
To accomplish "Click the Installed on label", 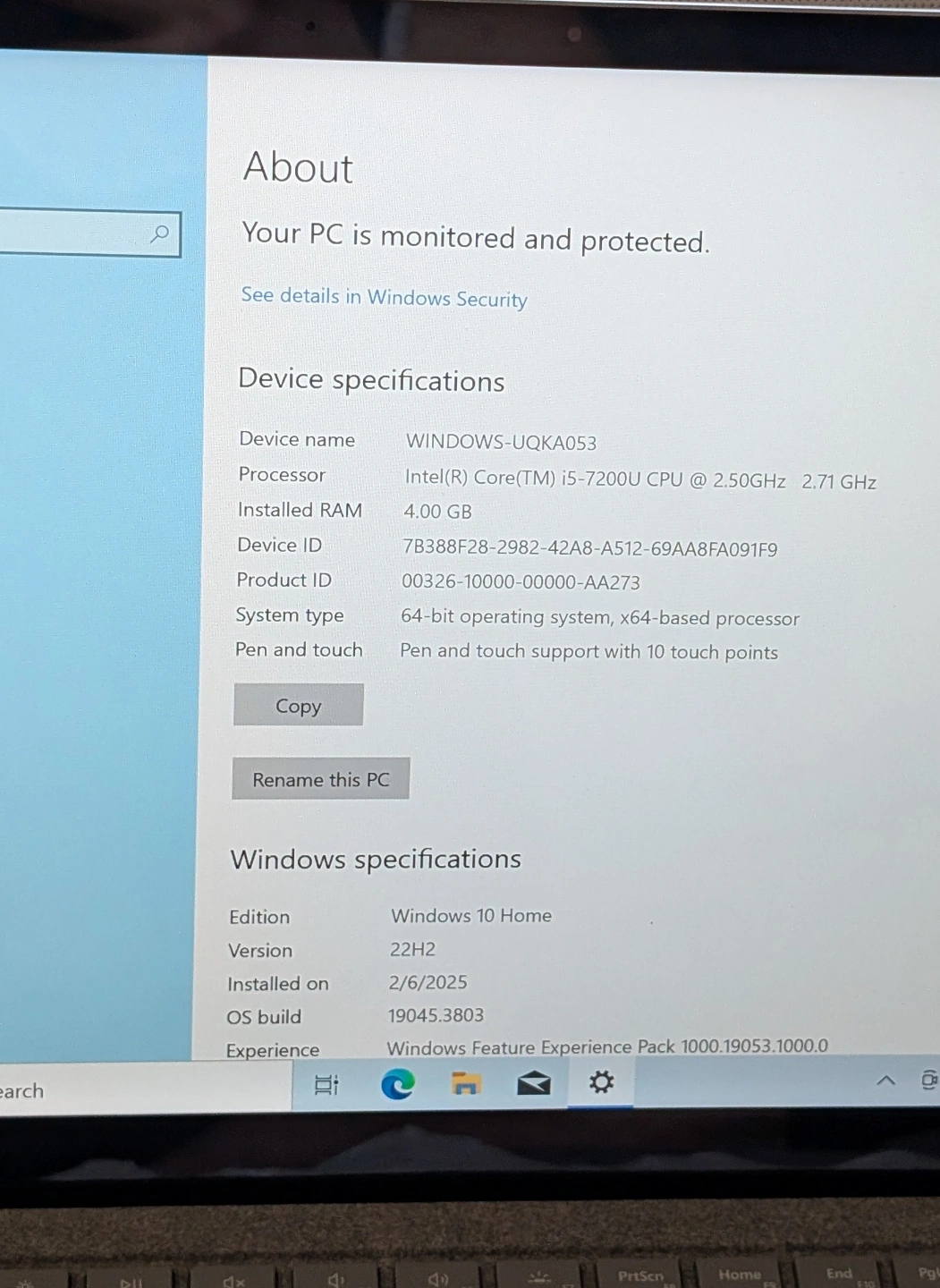I will 278,984.
